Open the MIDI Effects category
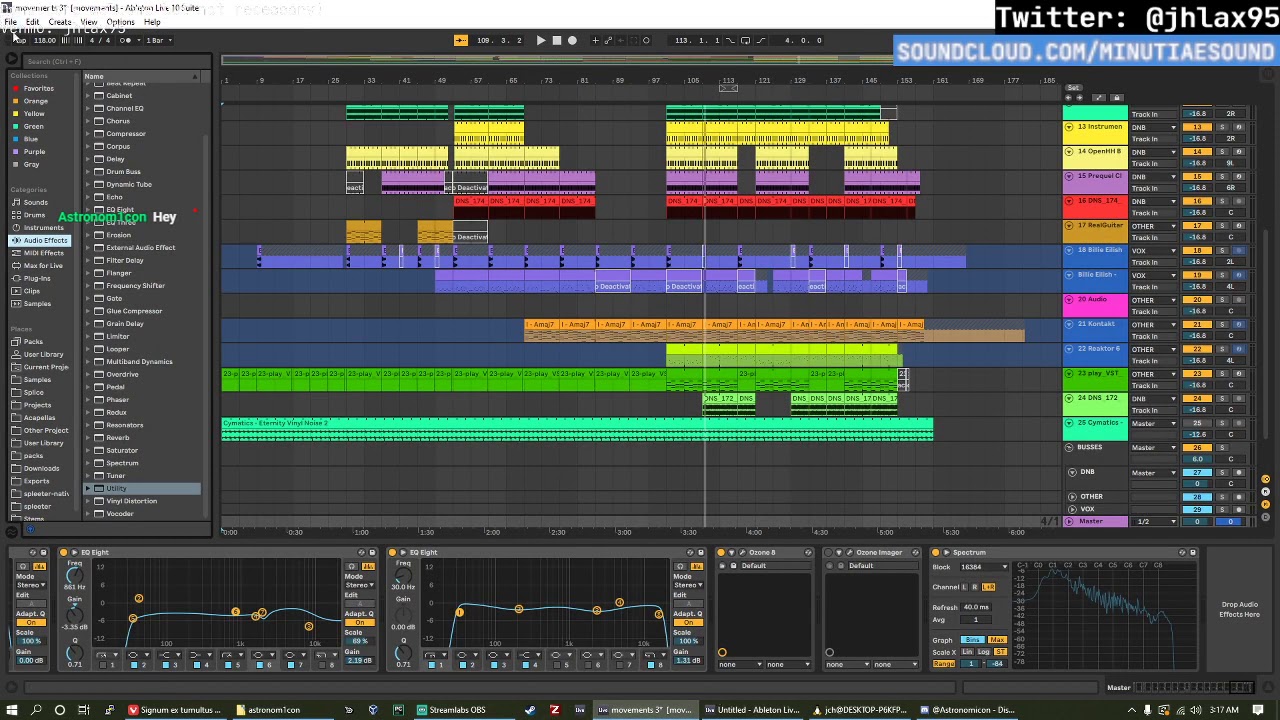Viewport: 1280px width, 720px height. pyautogui.click(x=43, y=253)
